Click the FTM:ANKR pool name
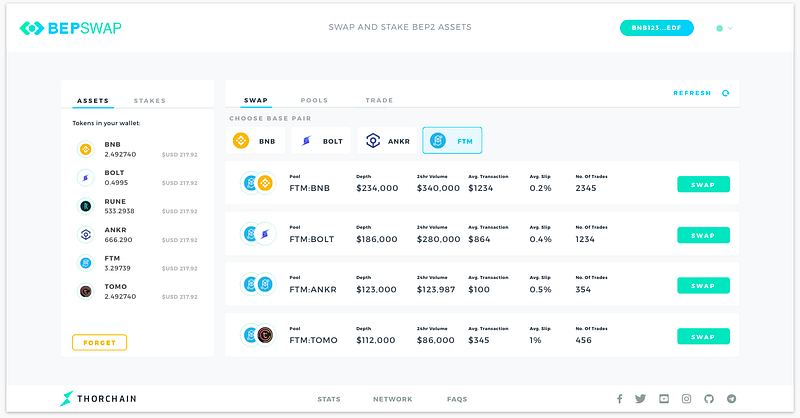Image resolution: width=800 pixels, height=418 pixels. click(313, 289)
